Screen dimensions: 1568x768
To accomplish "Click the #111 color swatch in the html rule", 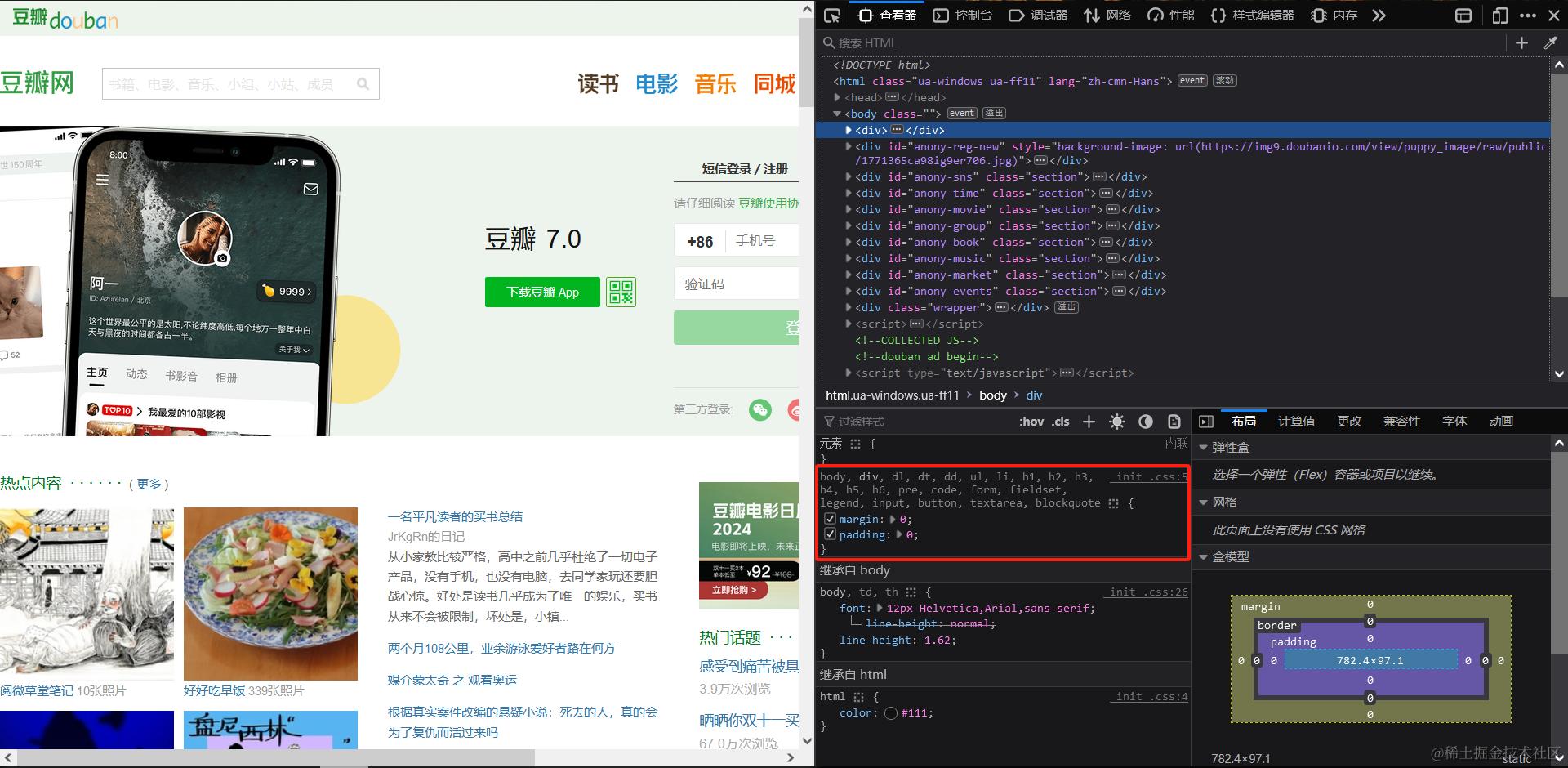I will tap(890, 712).
